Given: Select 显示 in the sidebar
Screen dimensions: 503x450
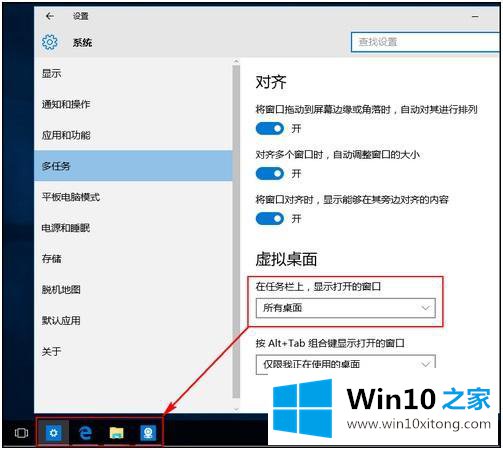Looking at the screenshot, I should [133, 73].
